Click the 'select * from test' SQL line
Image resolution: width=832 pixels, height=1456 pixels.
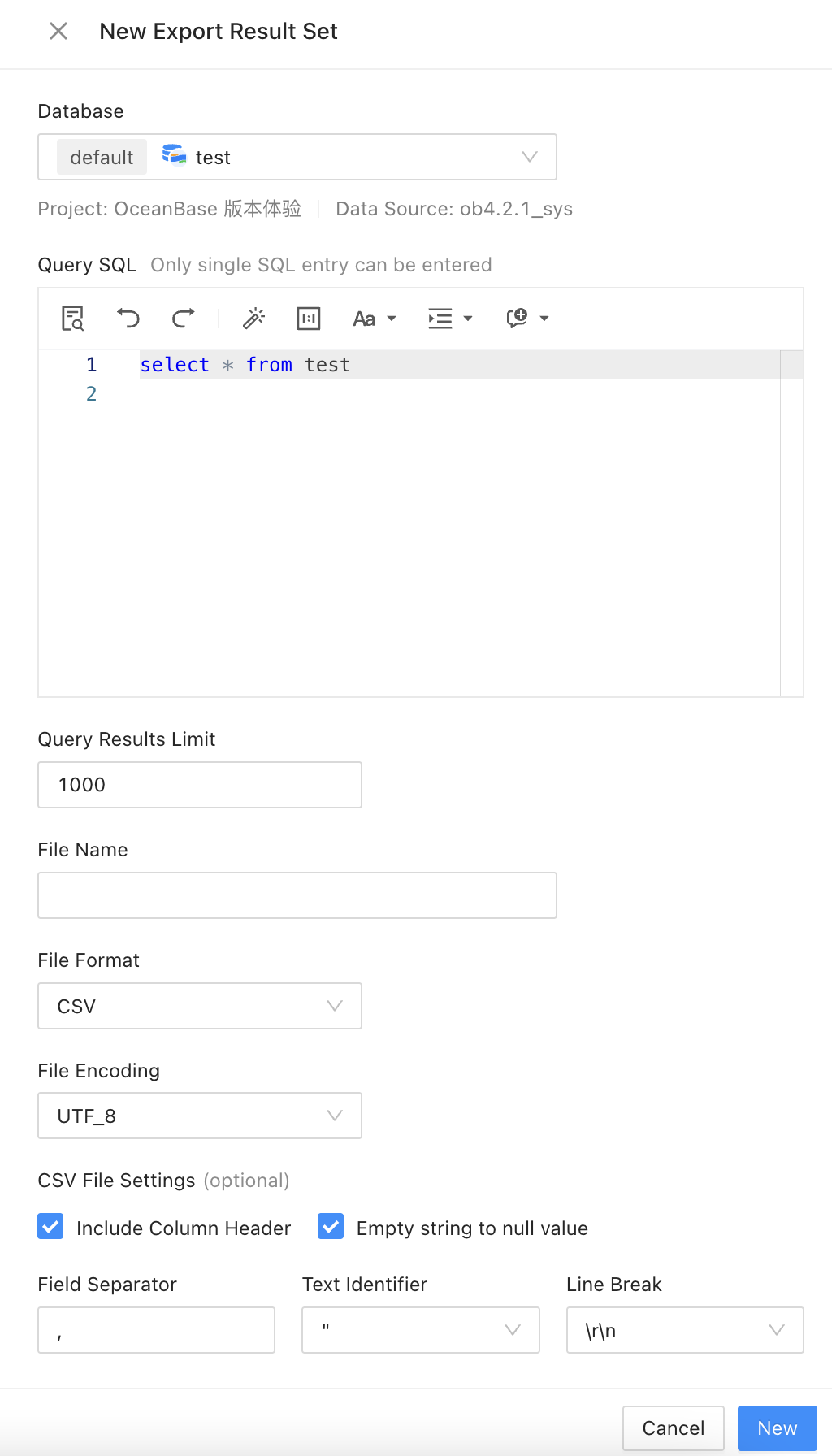coord(245,365)
